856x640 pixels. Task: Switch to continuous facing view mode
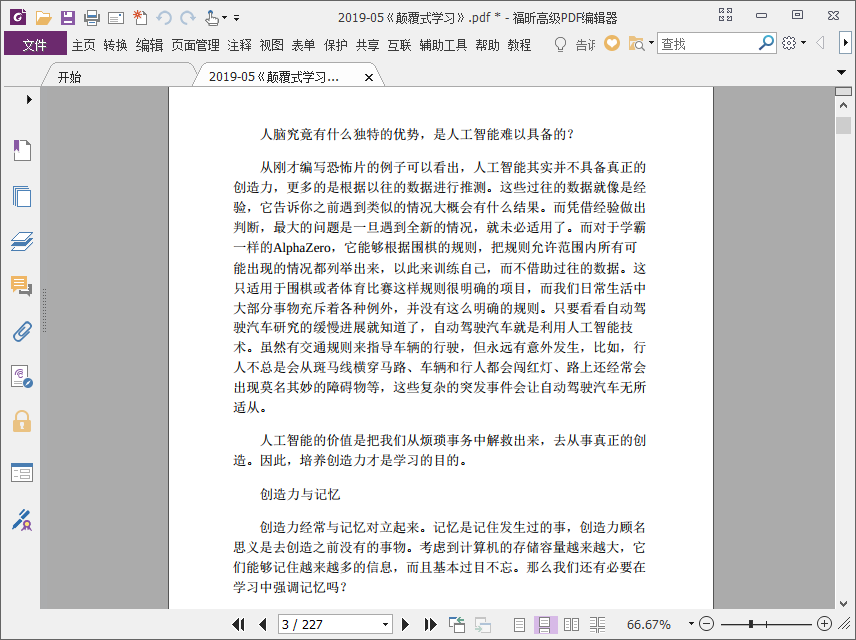(x=597, y=624)
